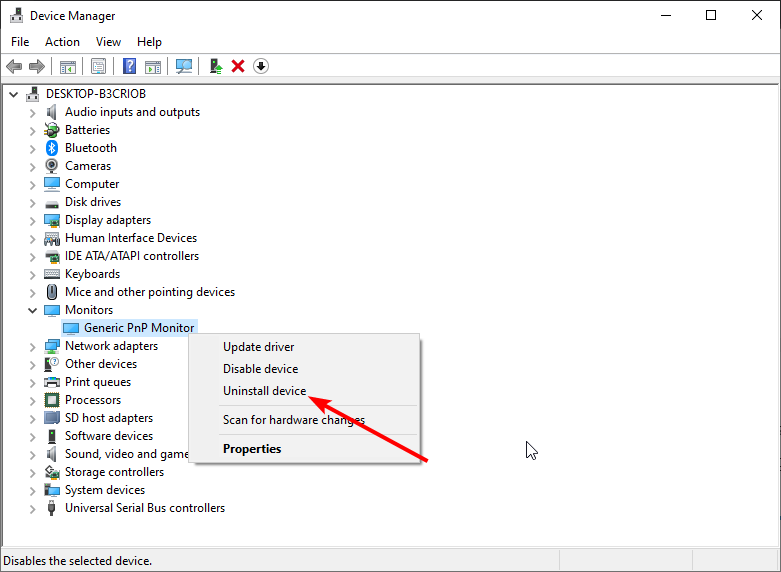This screenshot has width=781, height=572.
Task: Expand the IDE ATA/ATAPI controllers category
Action: 32,257
